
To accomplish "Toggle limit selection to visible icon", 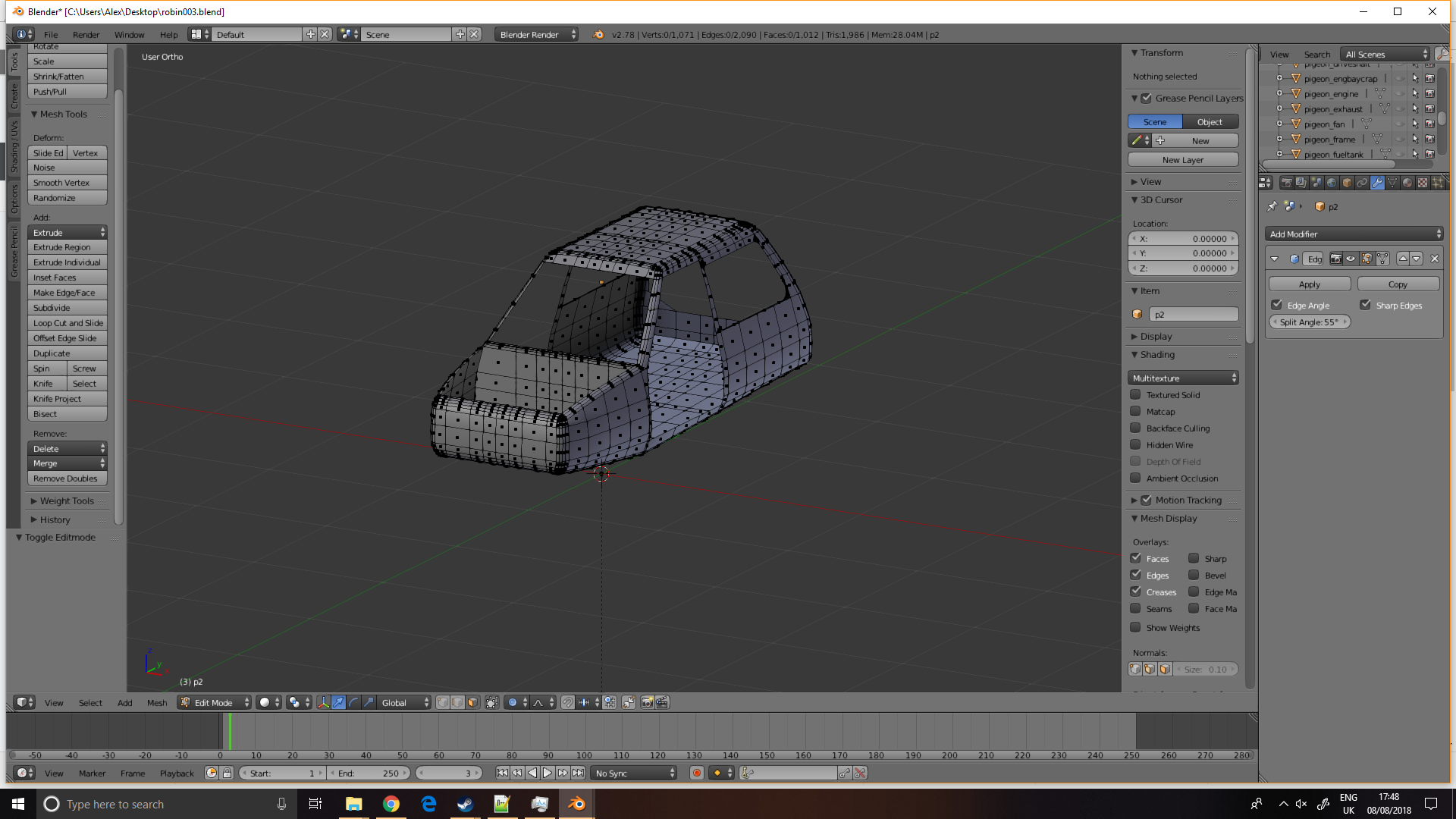I will click(492, 702).
